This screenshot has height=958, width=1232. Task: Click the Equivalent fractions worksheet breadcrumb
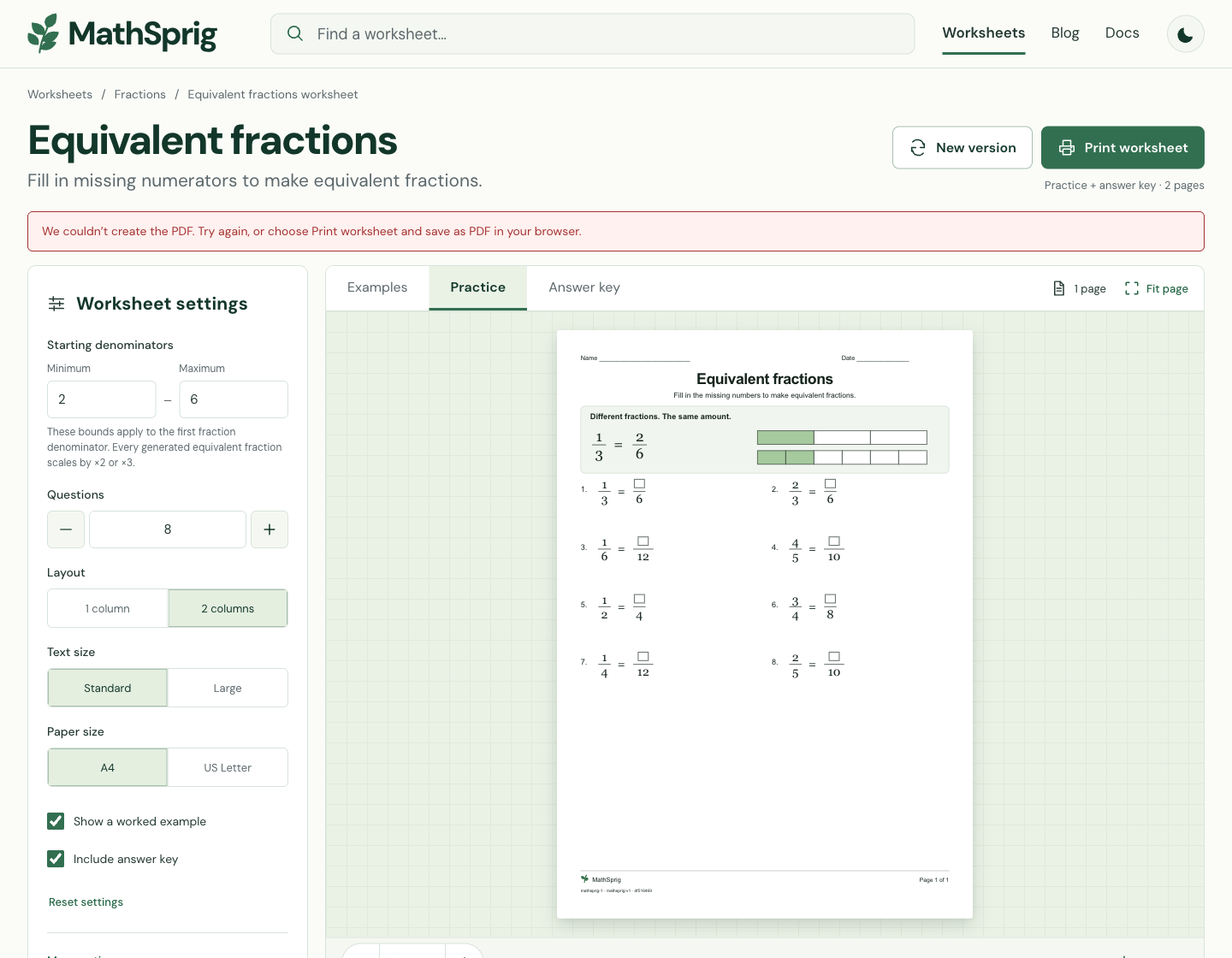(x=273, y=94)
